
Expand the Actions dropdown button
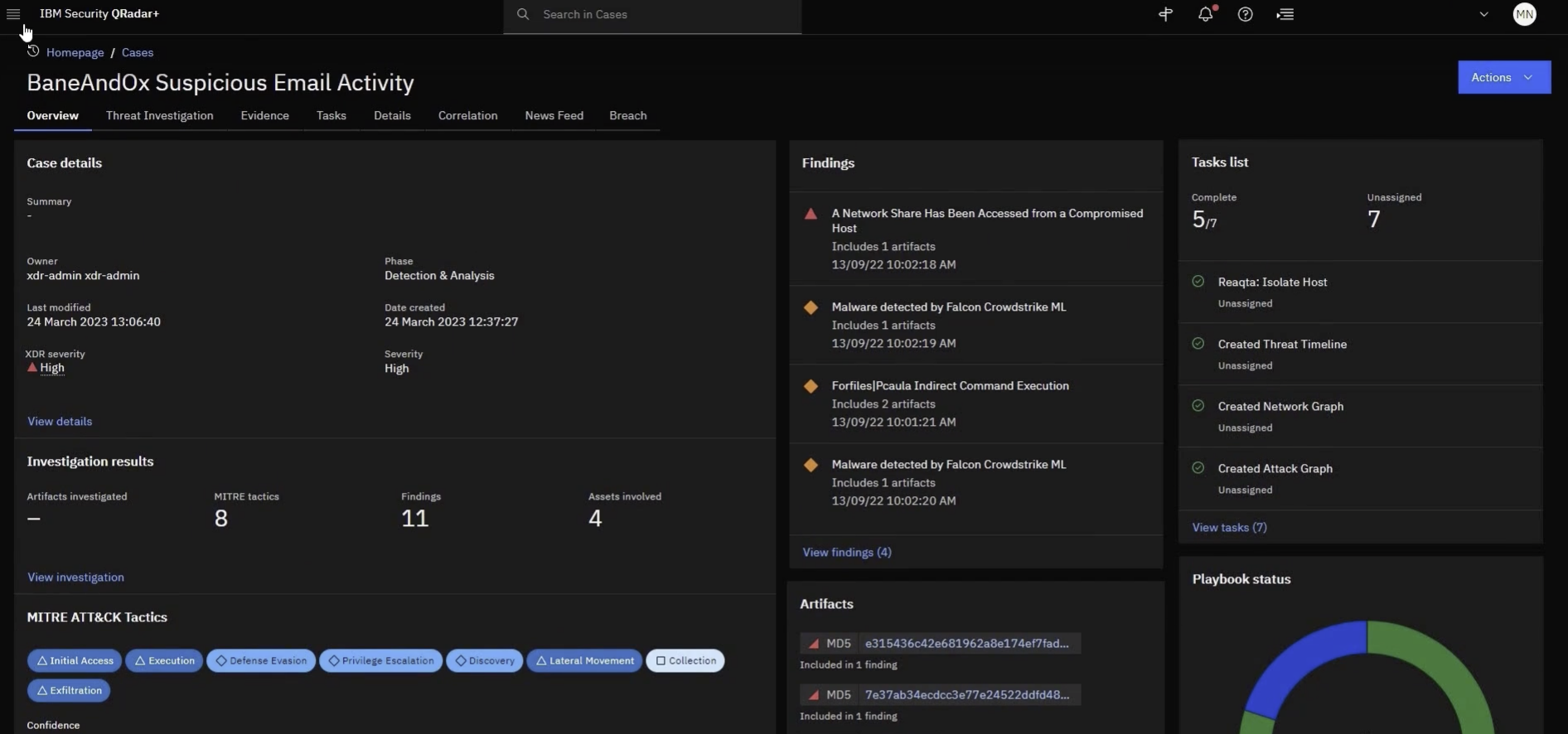(x=1503, y=77)
